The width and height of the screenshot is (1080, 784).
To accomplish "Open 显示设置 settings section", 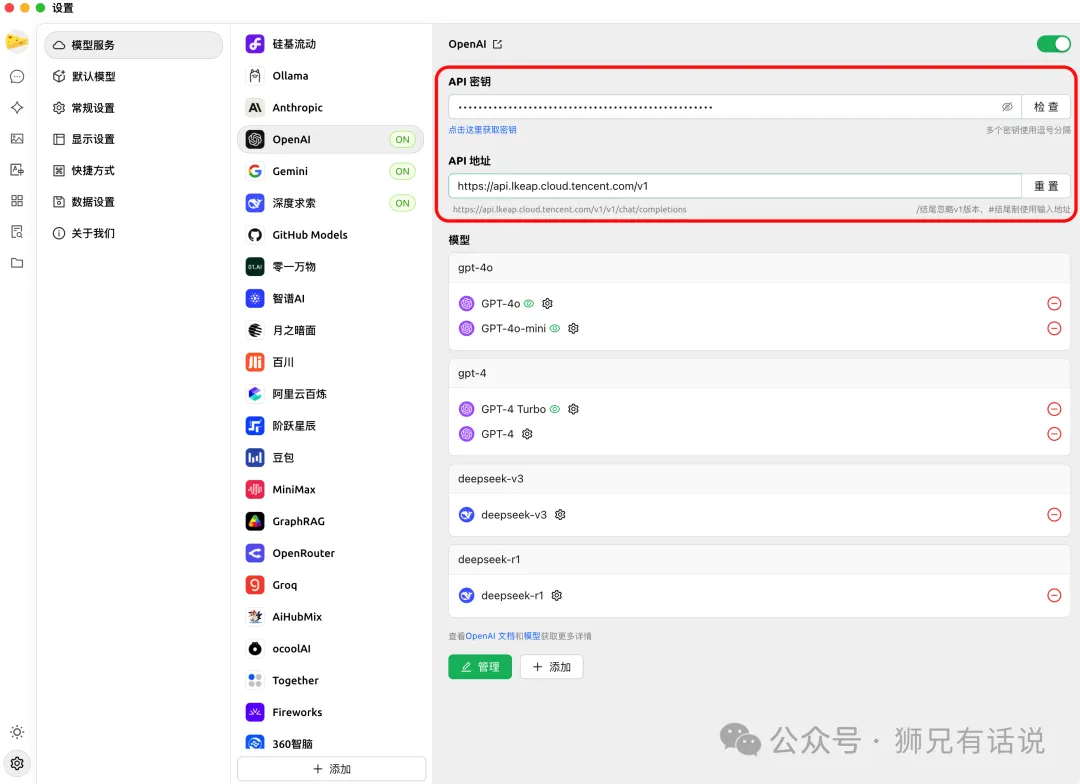I will [134, 139].
